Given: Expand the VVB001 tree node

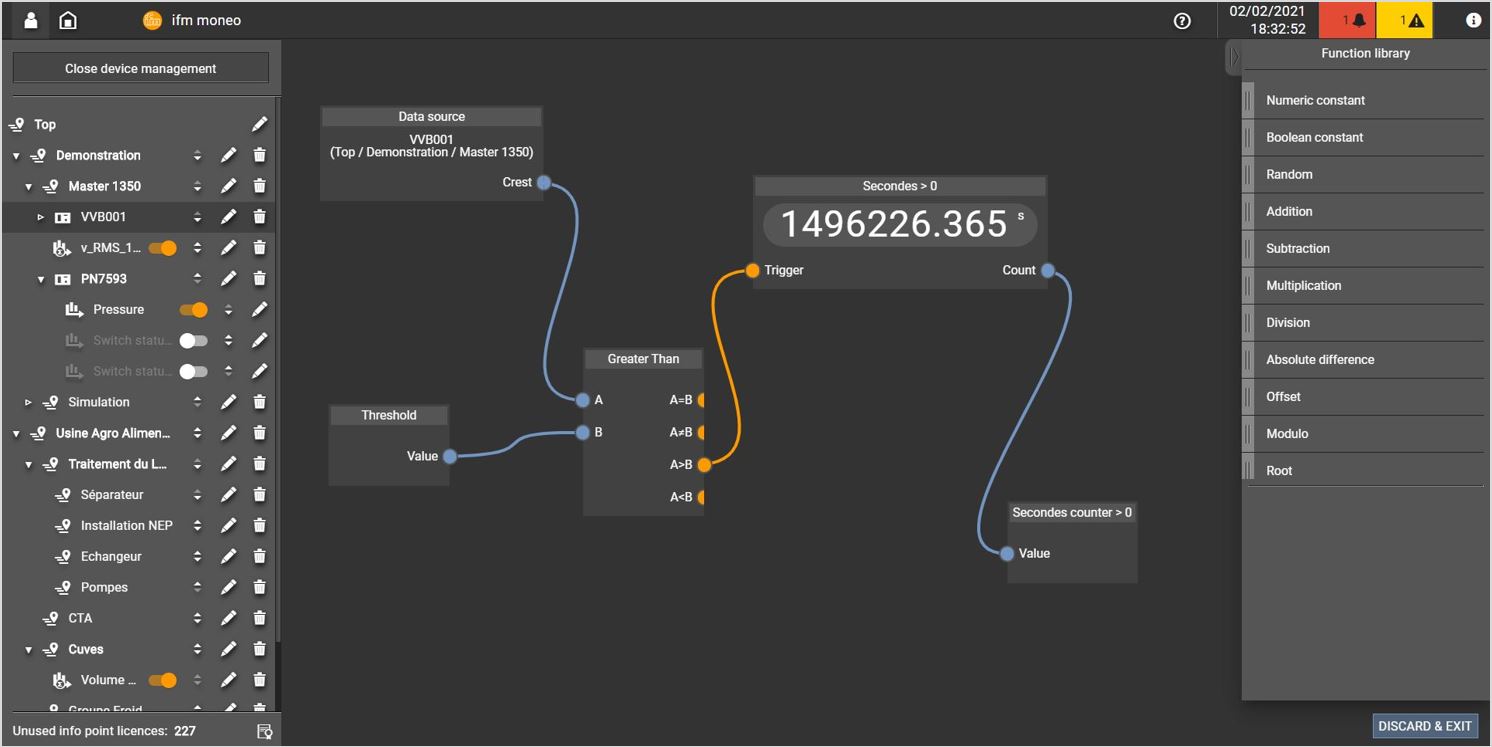Looking at the screenshot, I should (41, 217).
